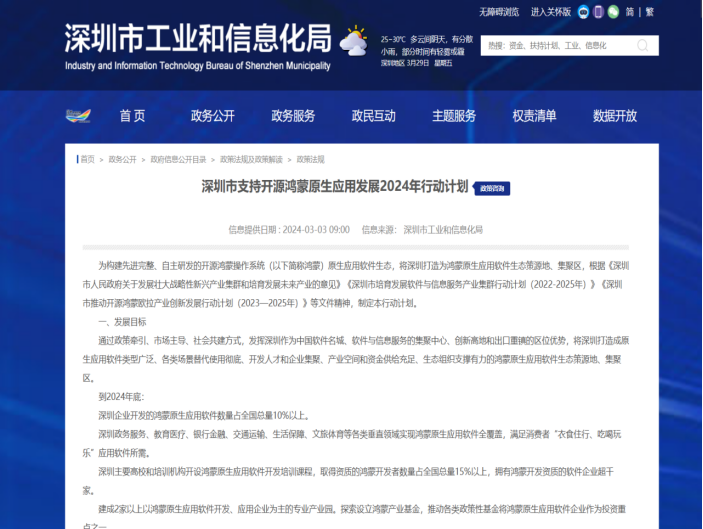
Task: Click the English subtitle Industry and Information Technology Bureau
Action: [198, 66]
